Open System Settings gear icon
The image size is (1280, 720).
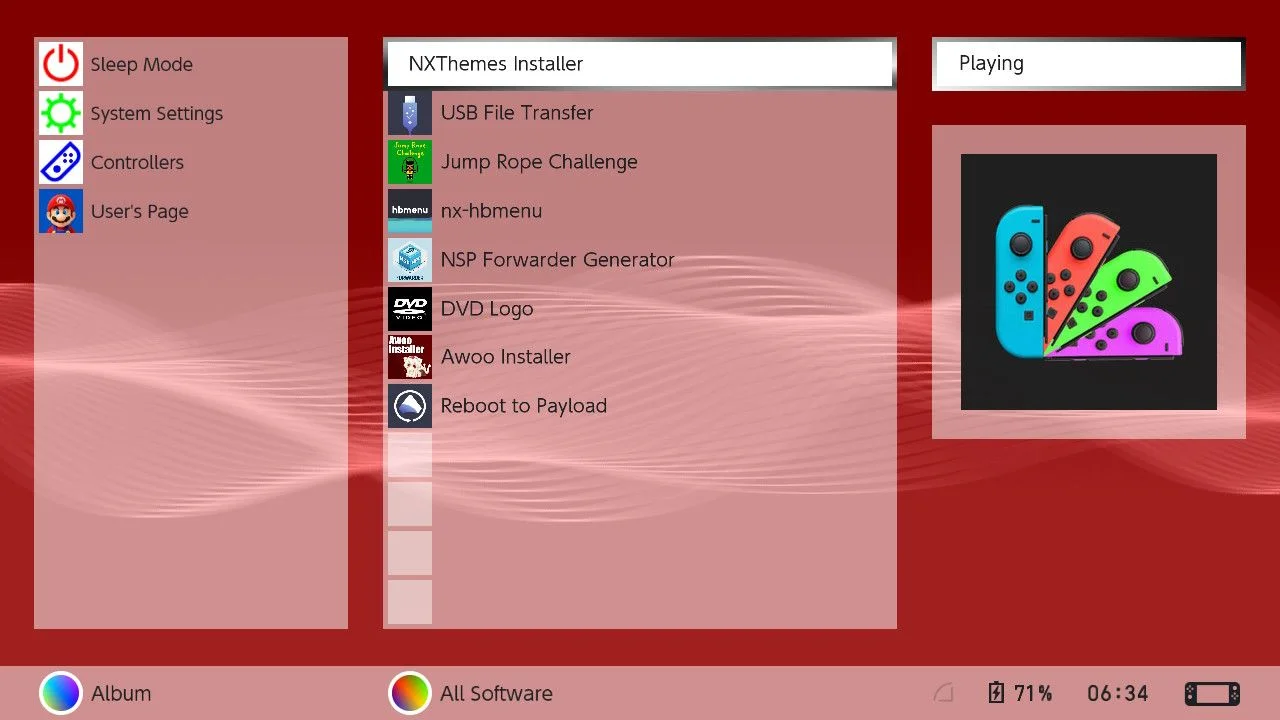(x=61, y=113)
